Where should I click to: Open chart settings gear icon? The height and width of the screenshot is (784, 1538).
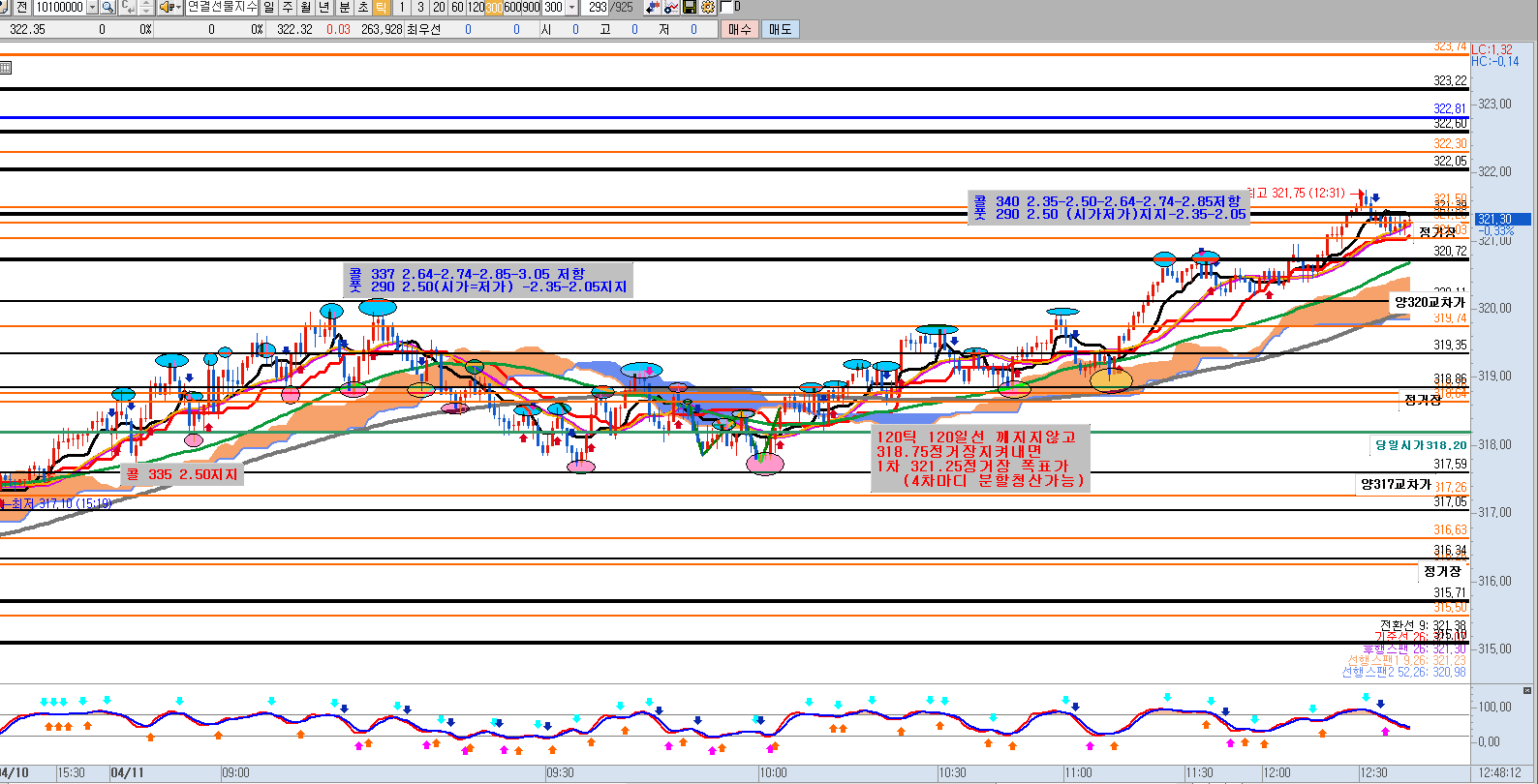pyautogui.click(x=708, y=7)
